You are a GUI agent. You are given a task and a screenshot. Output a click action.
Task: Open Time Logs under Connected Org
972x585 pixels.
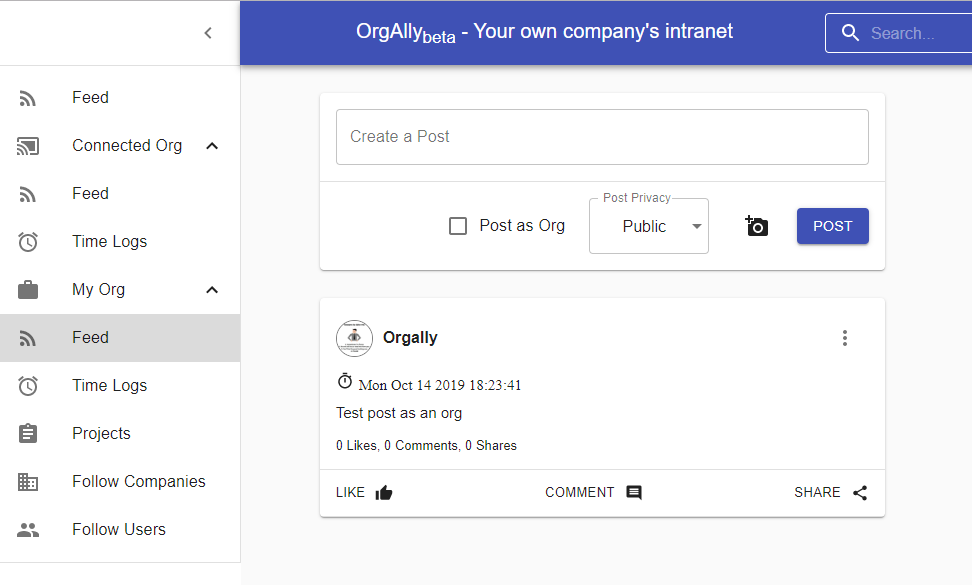120,242
